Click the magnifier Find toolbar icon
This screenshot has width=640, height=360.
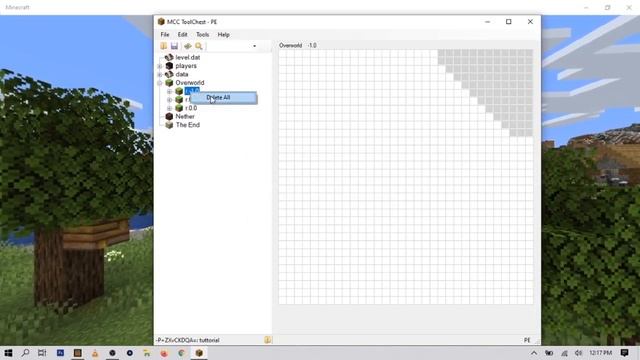(x=199, y=46)
